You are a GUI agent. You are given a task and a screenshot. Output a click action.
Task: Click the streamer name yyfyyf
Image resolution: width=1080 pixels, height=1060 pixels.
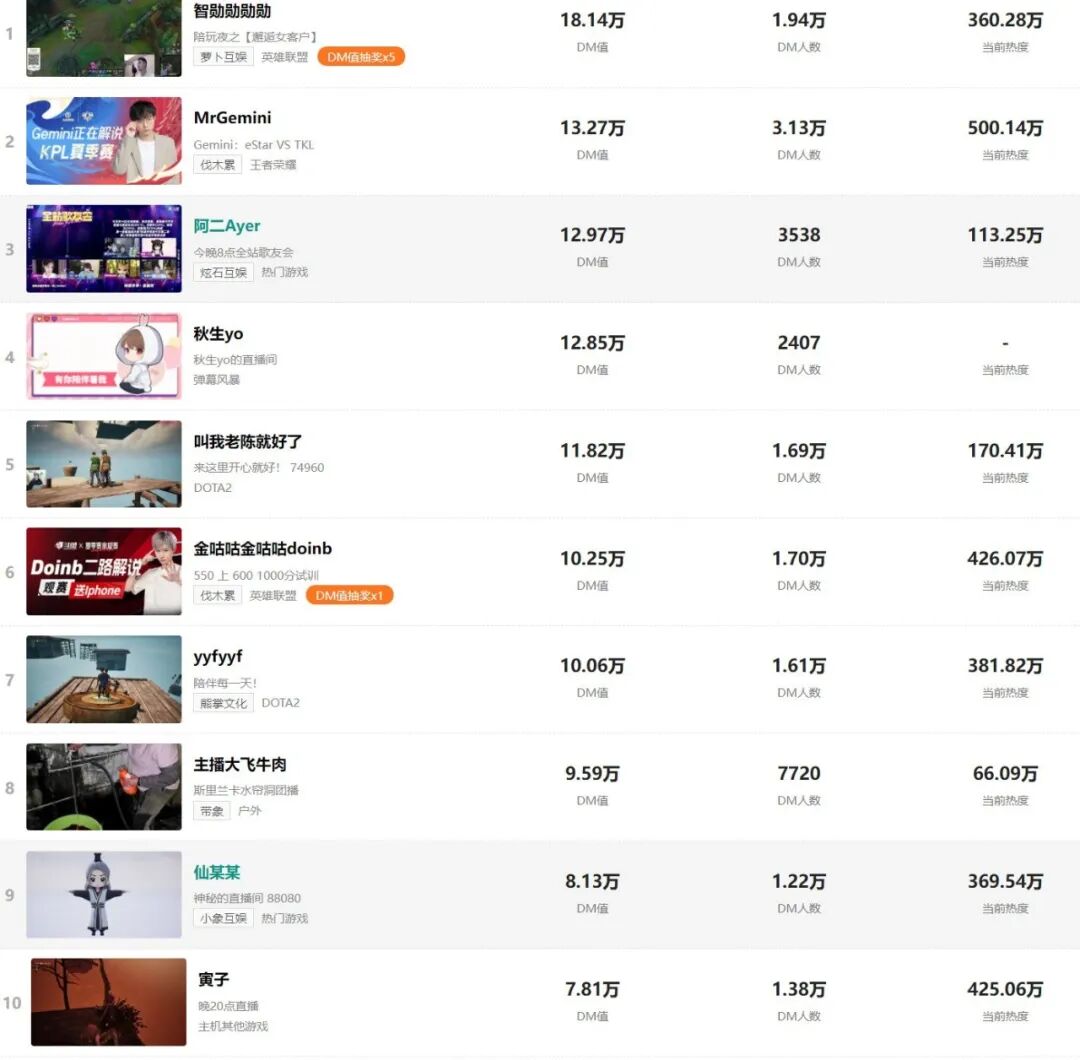tap(218, 657)
